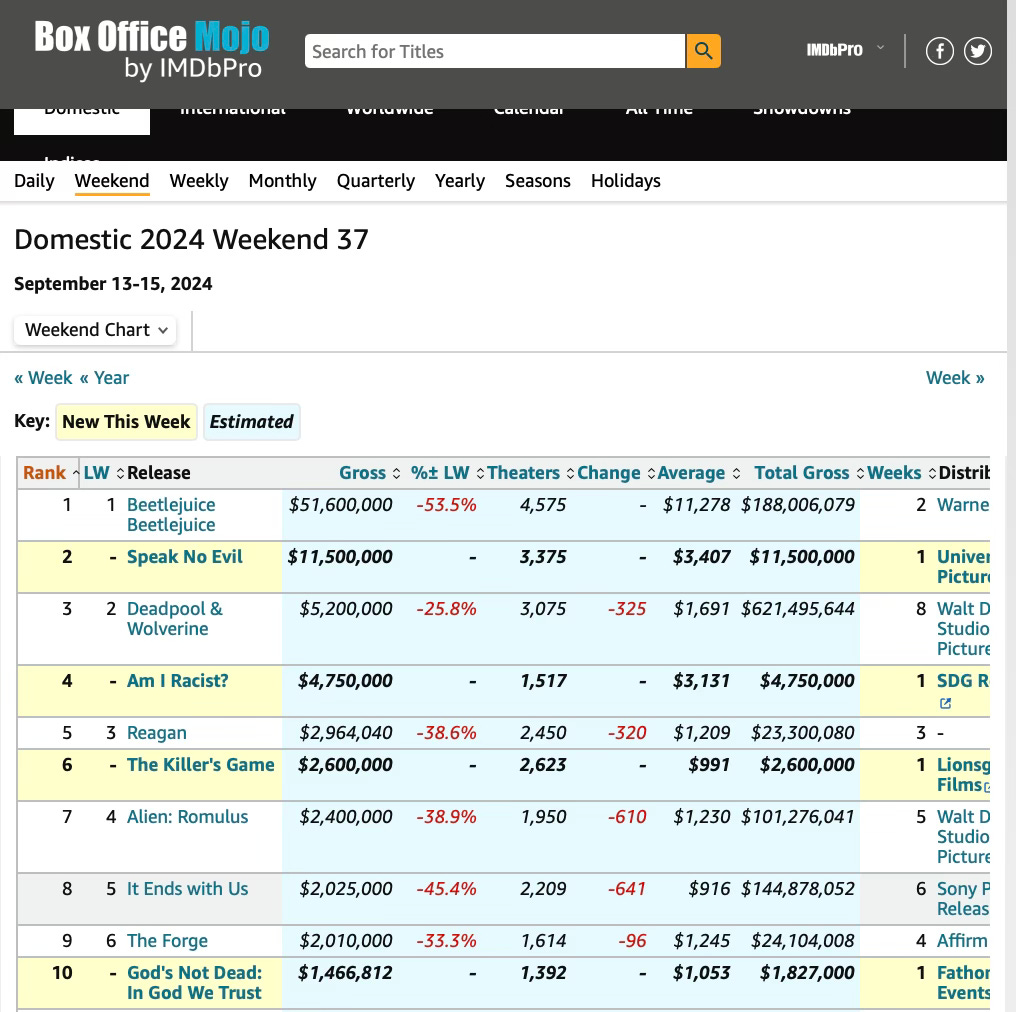Focus the Search for Titles field

(495, 51)
